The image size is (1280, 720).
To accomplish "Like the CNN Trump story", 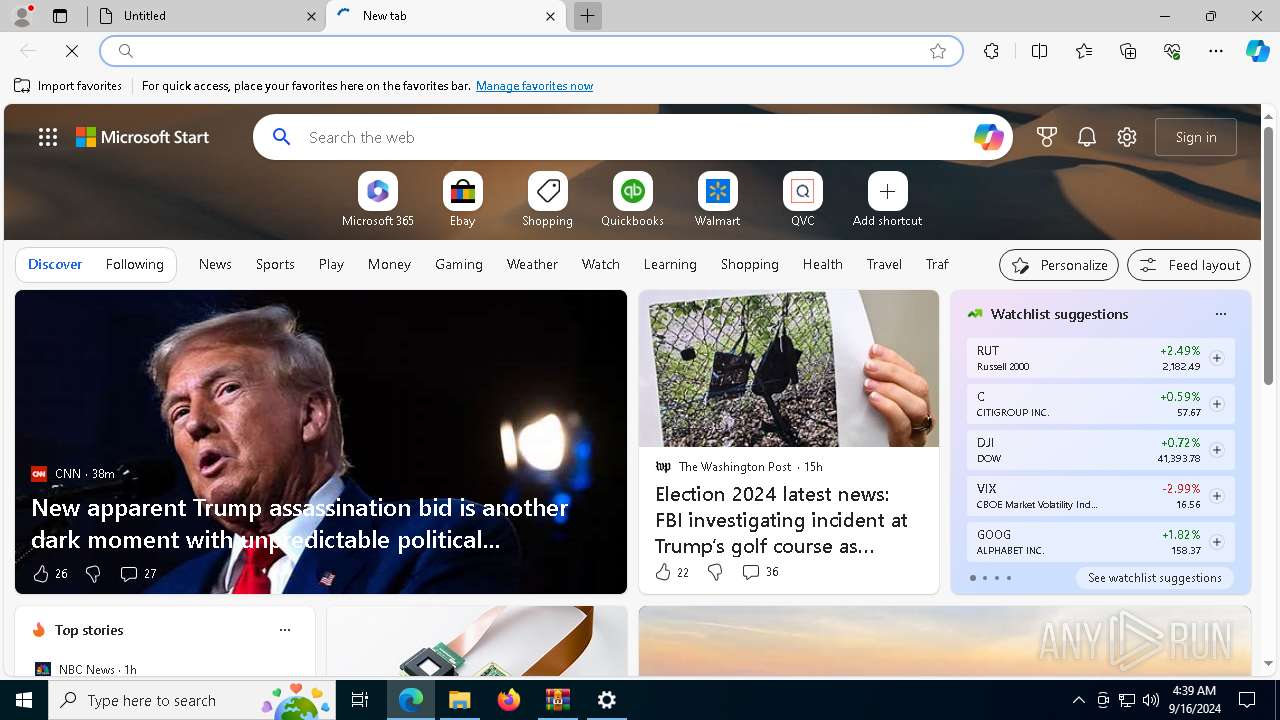I will [41, 573].
